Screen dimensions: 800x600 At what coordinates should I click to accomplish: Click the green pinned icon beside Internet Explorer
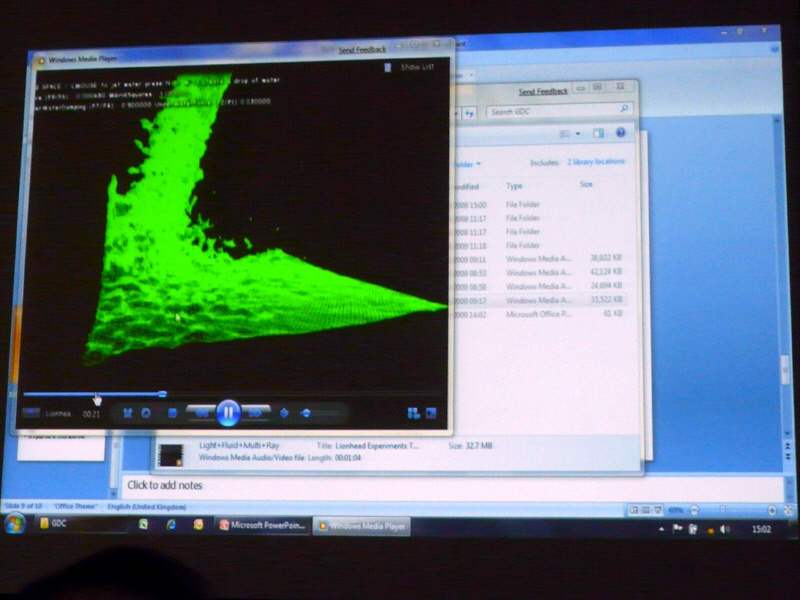(x=143, y=524)
